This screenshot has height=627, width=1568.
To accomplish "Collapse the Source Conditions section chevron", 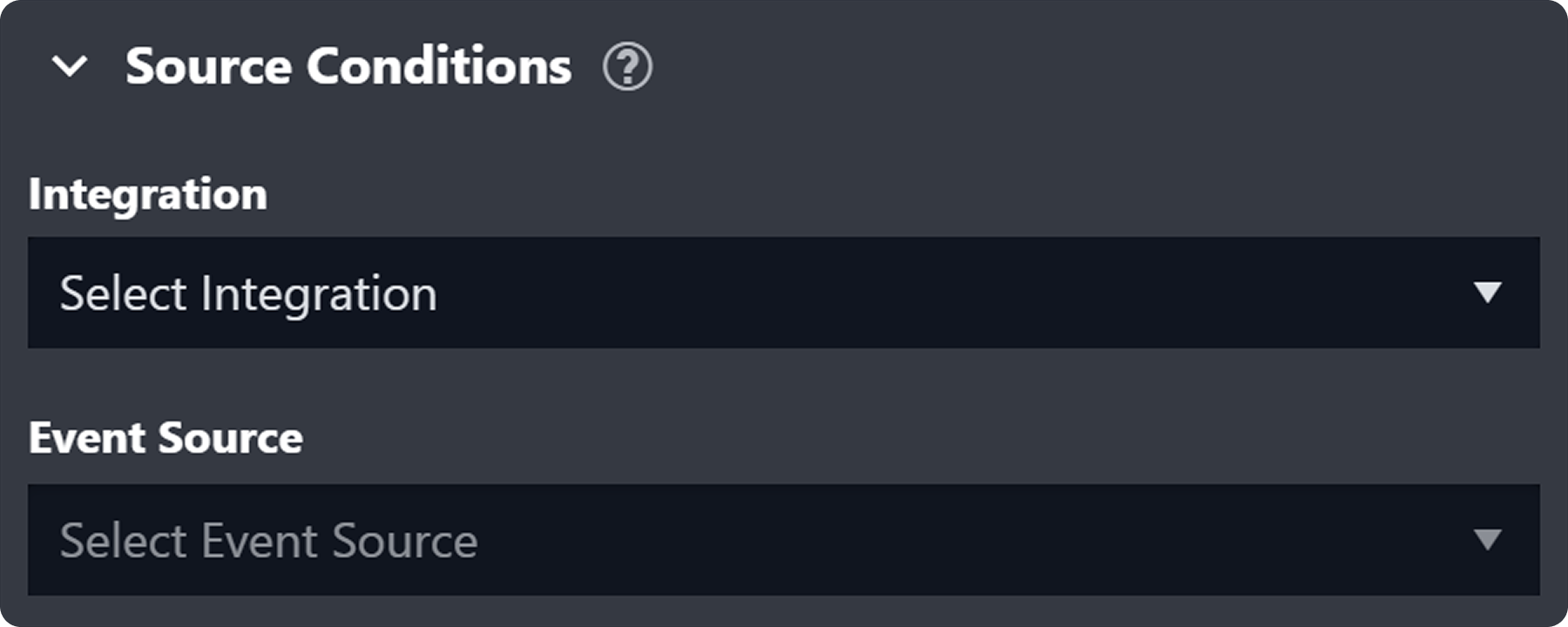I will (70, 66).
